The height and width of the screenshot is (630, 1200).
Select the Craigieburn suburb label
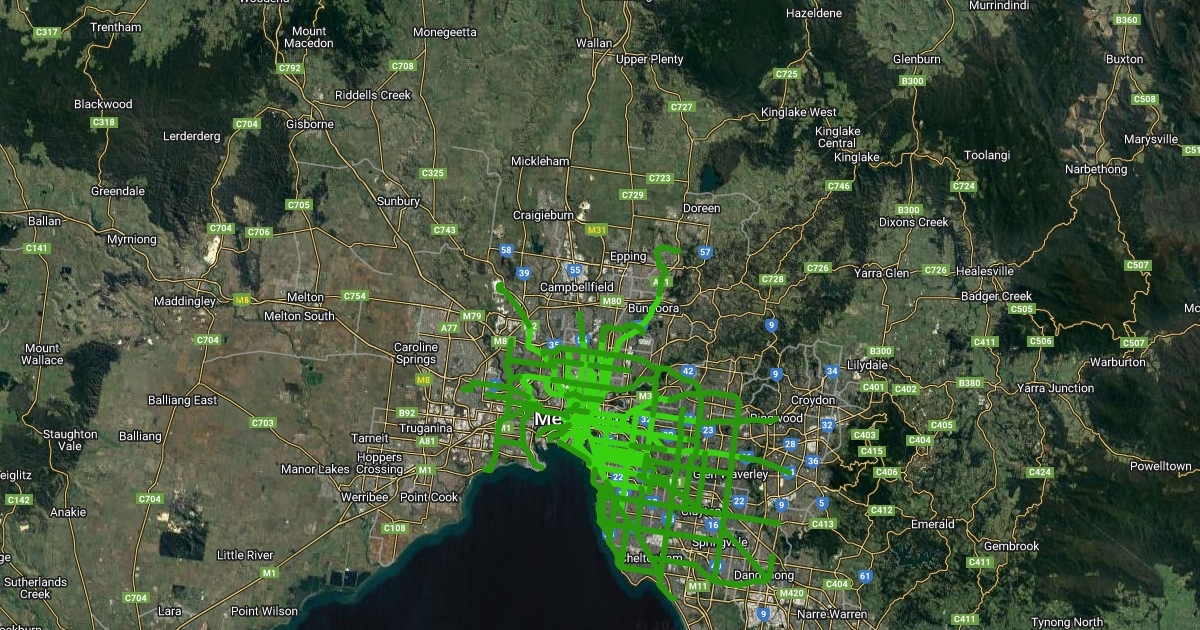[x=543, y=215]
